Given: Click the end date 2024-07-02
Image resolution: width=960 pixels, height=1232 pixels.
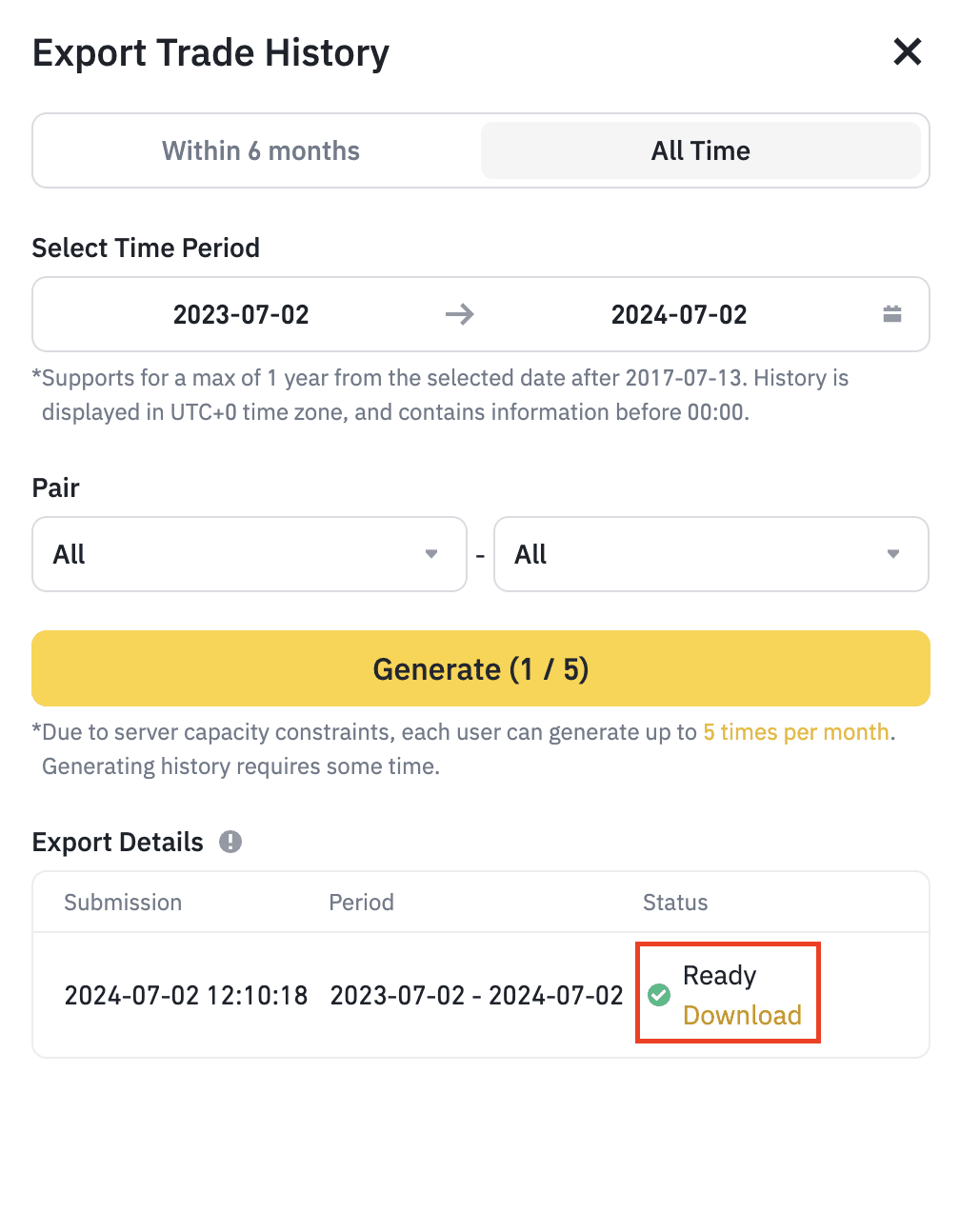Looking at the screenshot, I should pos(679,314).
